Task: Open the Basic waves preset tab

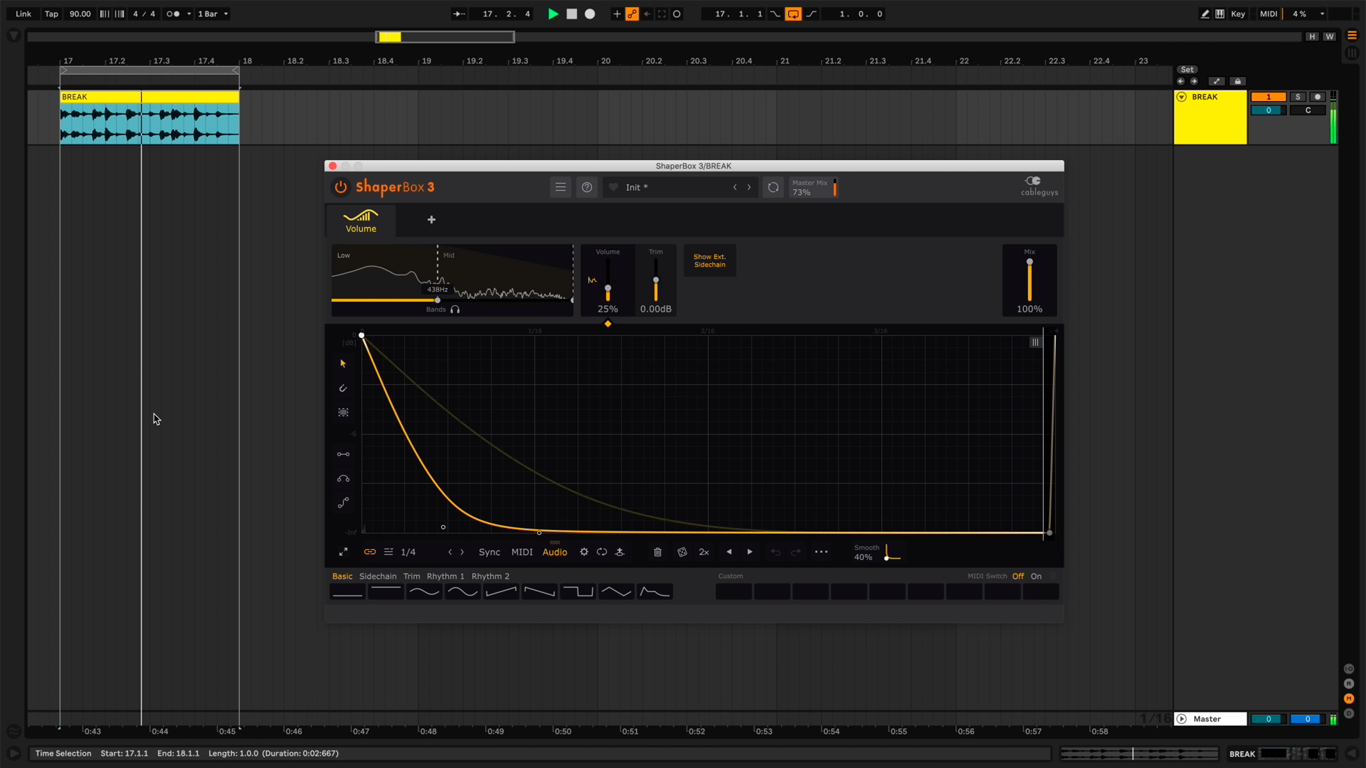Action: tap(342, 576)
